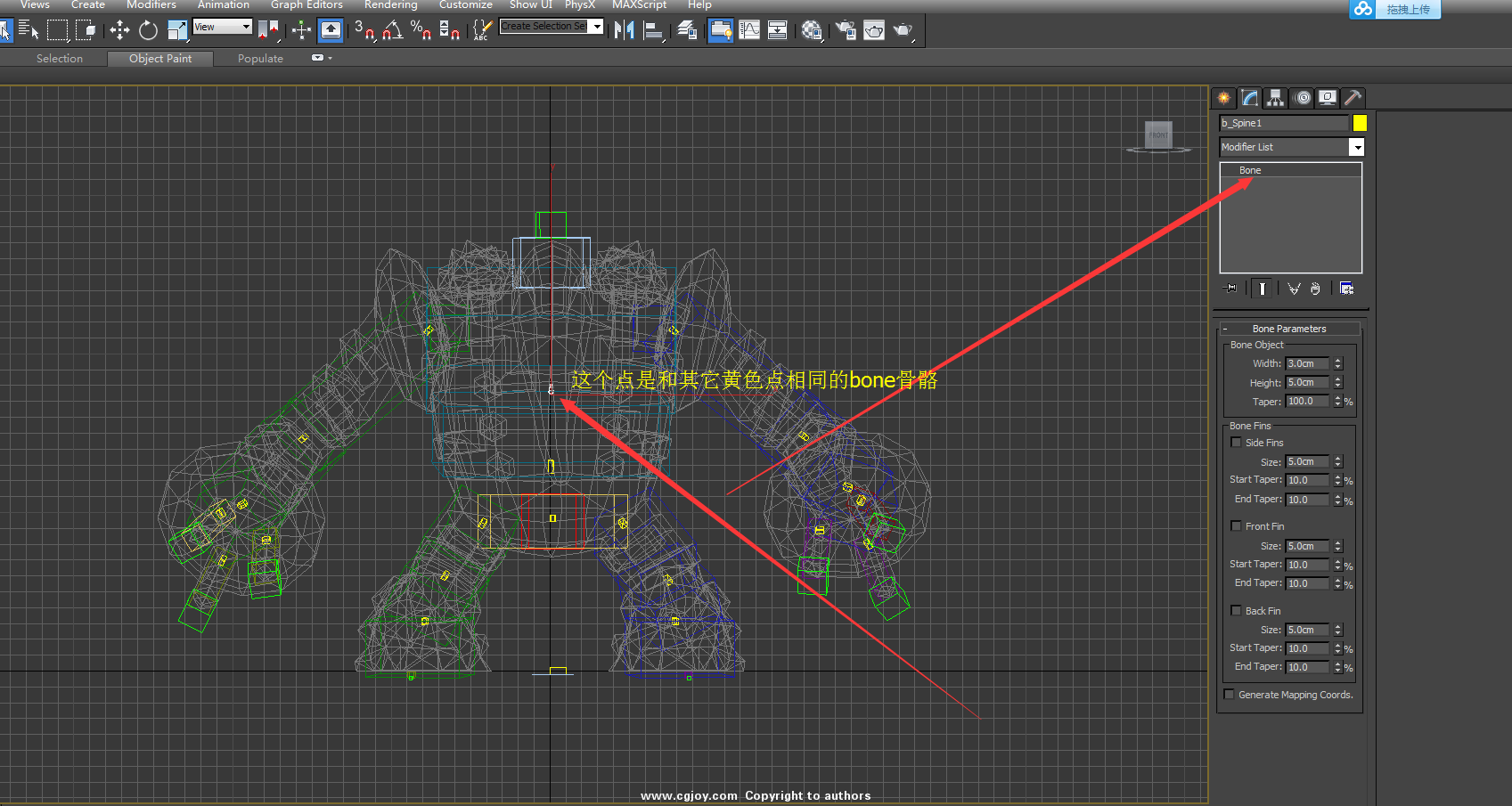Toggle Show End Result button
1512x806 pixels.
(x=1262, y=288)
